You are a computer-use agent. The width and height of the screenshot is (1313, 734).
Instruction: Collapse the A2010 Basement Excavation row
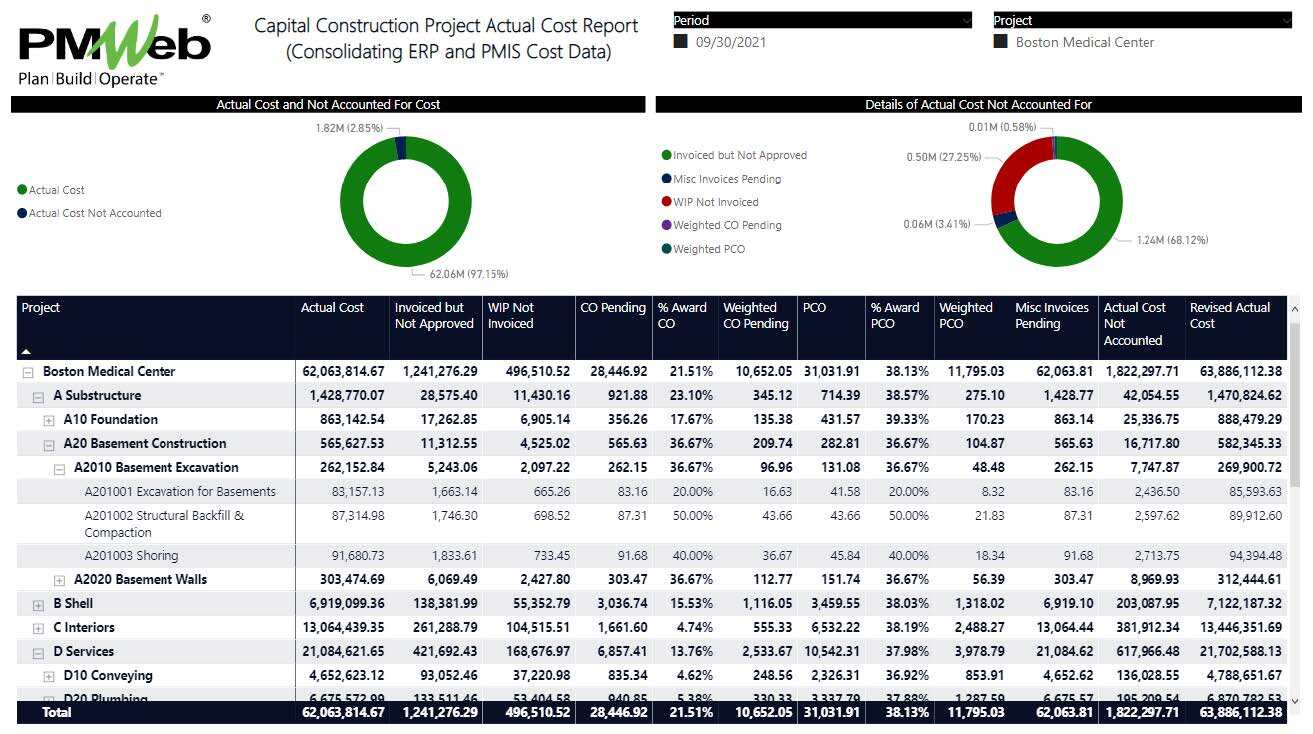tap(59, 468)
